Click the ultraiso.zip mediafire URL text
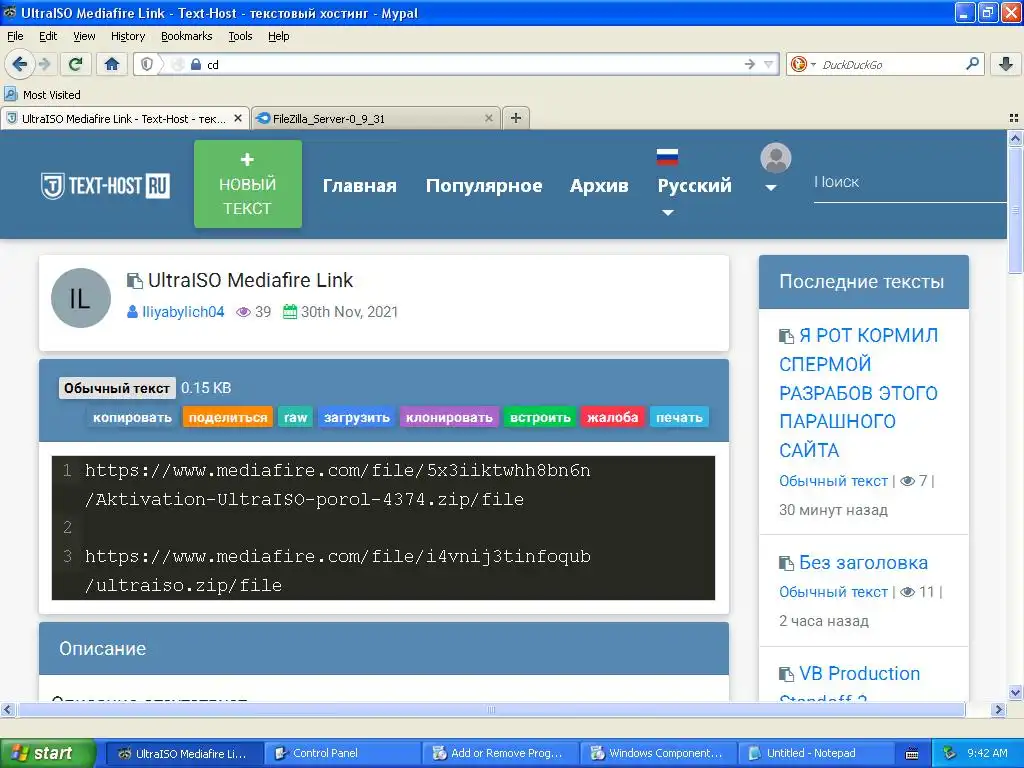 (338, 571)
